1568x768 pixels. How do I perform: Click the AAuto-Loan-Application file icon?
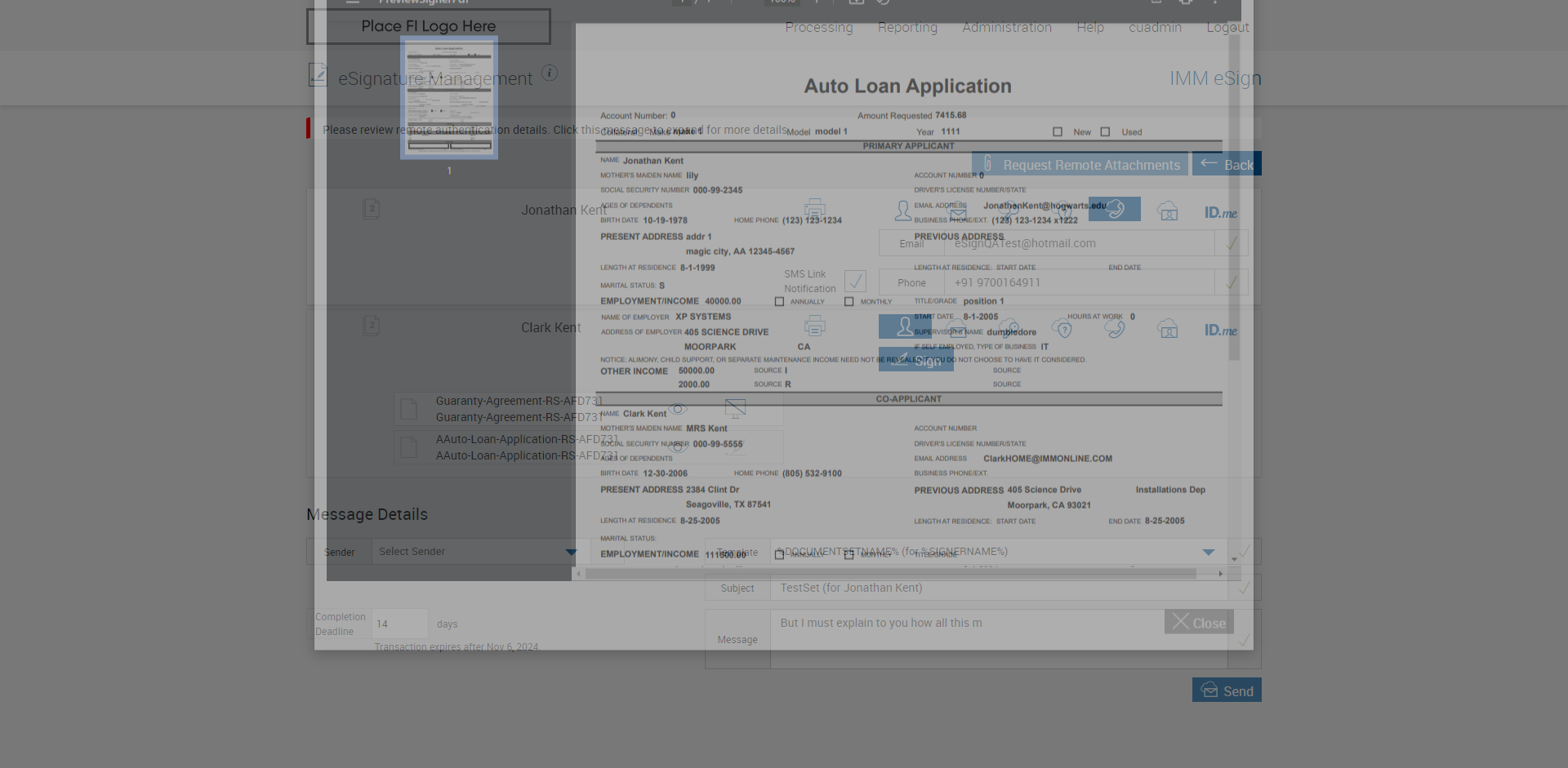pyautogui.click(x=409, y=446)
